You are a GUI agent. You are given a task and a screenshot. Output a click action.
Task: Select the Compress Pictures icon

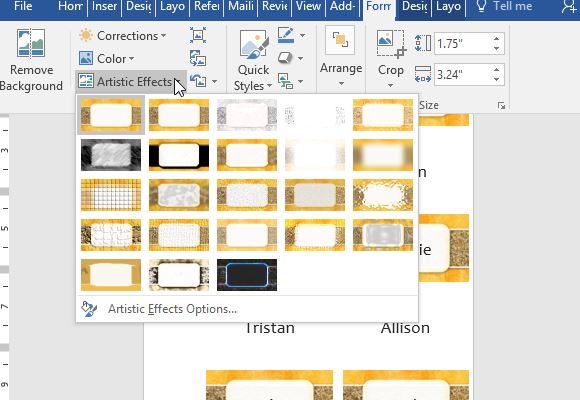point(198,36)
